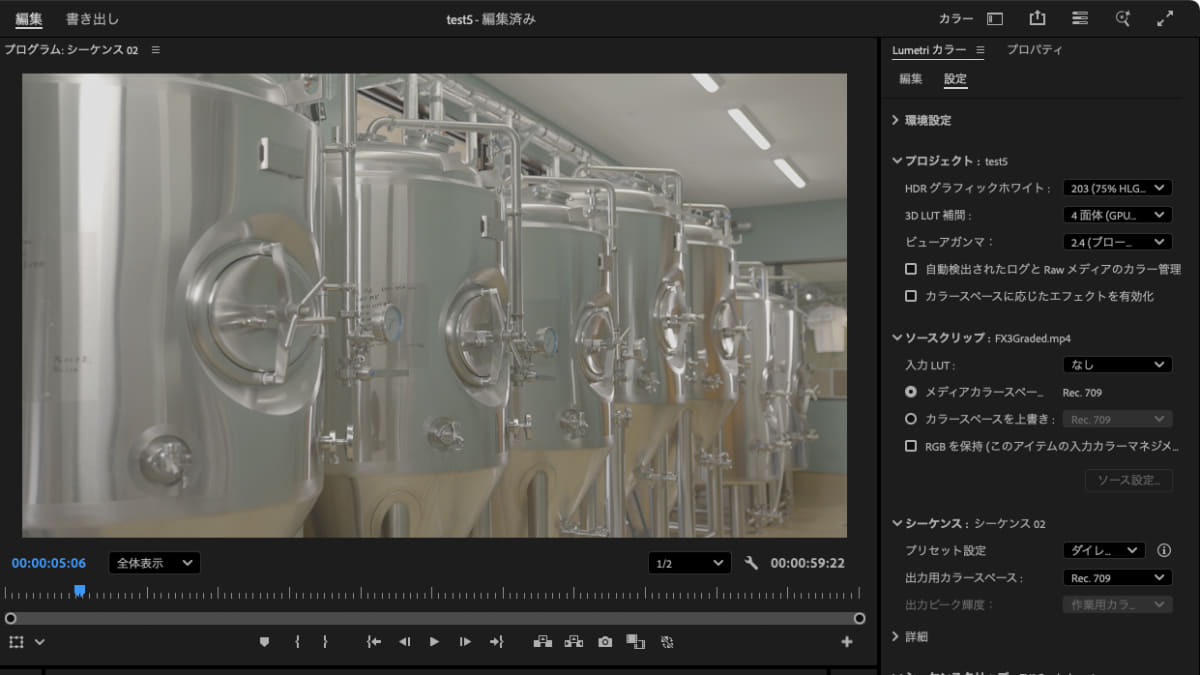Toggle the RGB を保持 checkbox
This screenshot has width=1200, height=675.
coord(911,447)
